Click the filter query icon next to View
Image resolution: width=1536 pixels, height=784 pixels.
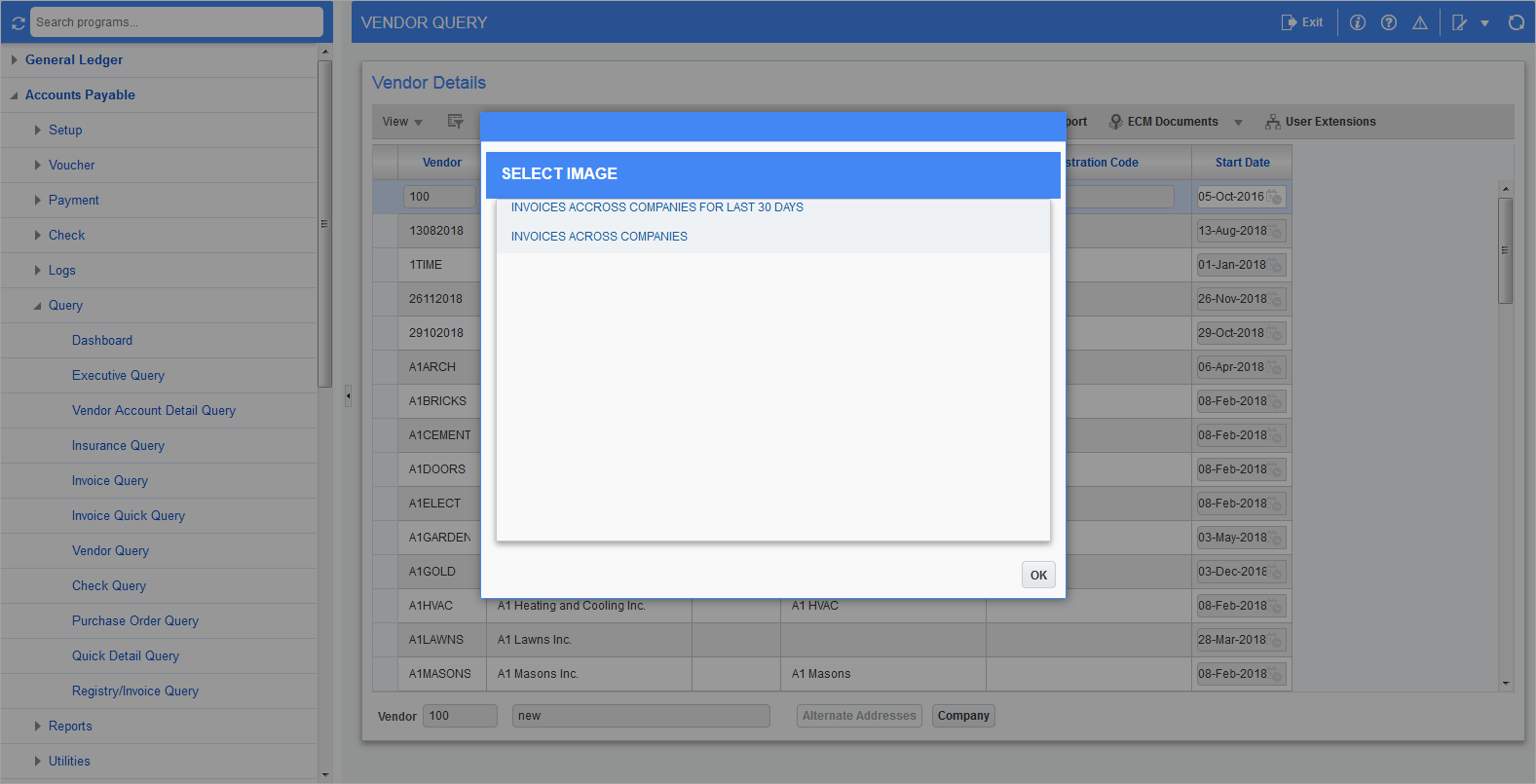pos(455,122)
